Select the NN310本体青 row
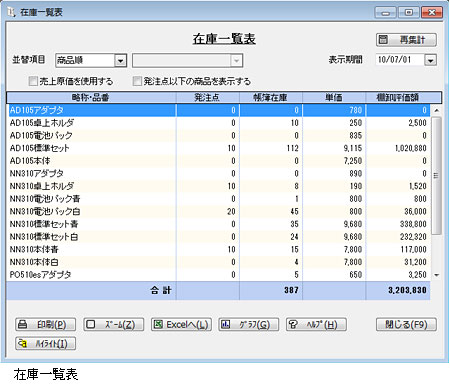This screenshot has width=450, height=387. click(x=219, y=249)
